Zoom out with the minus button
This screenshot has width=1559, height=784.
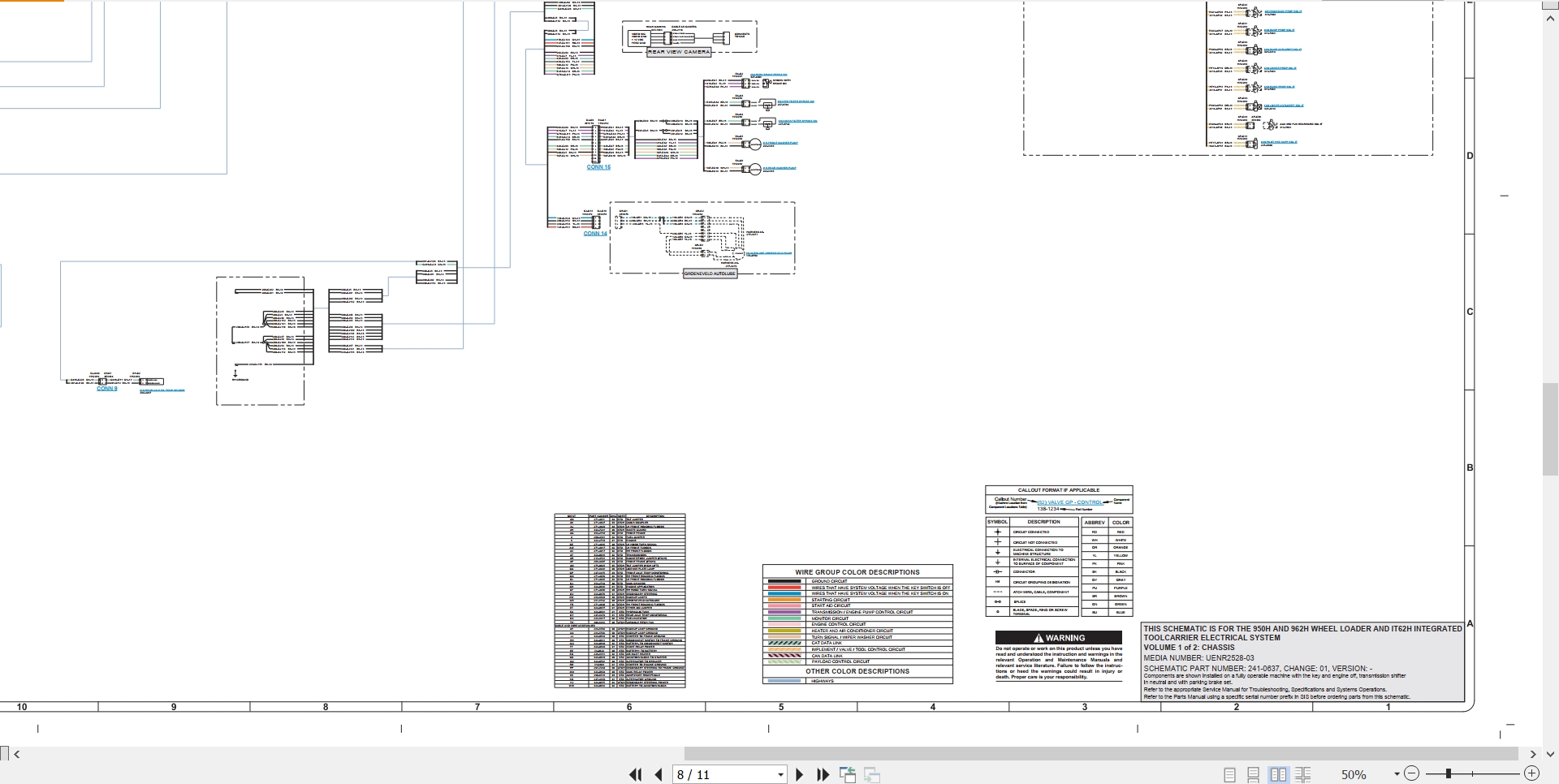pyautogui.click(x=1412, y=774)
